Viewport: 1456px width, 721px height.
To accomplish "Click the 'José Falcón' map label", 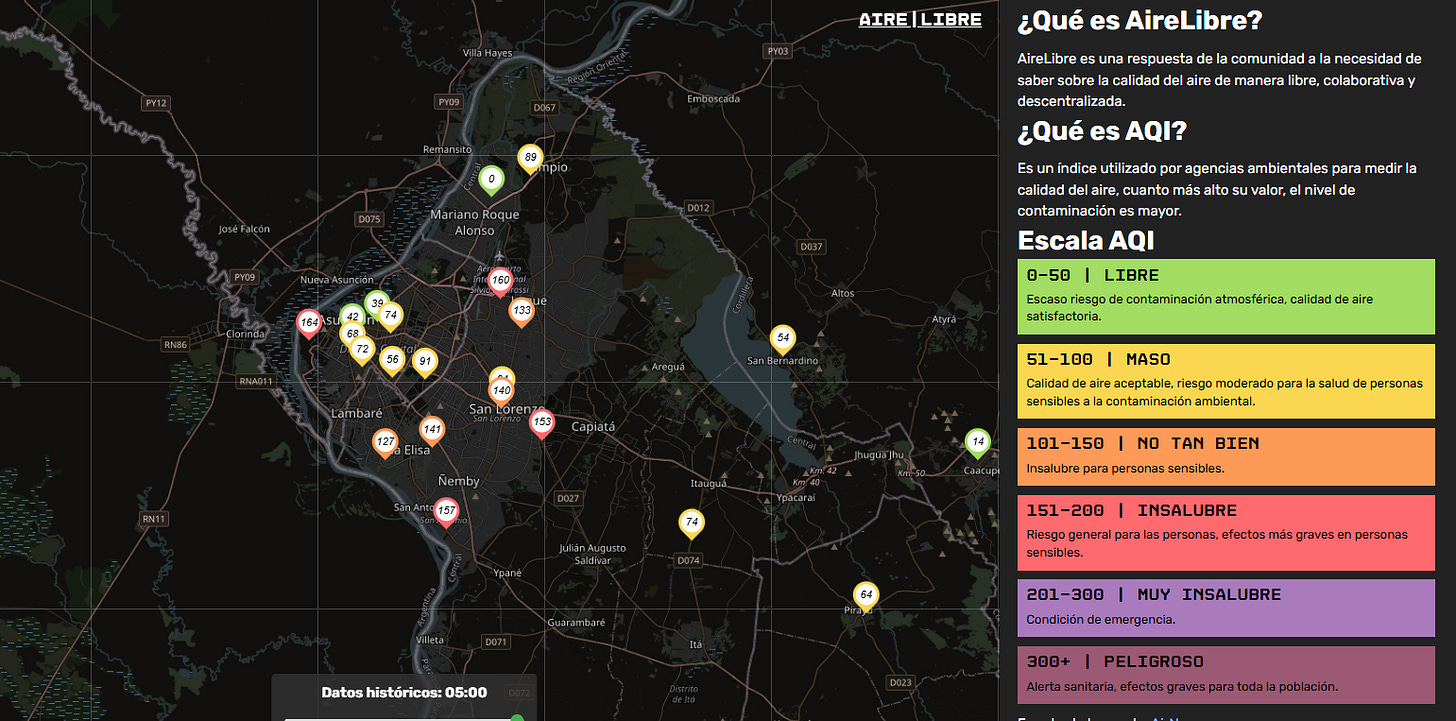I will click(x=245, y=229).
